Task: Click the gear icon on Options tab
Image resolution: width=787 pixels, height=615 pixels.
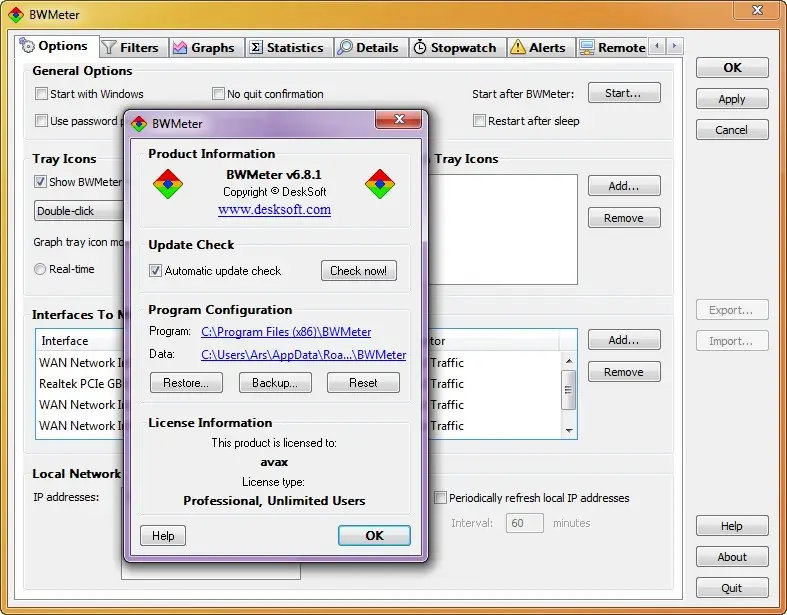Action: tap(27, 46)
